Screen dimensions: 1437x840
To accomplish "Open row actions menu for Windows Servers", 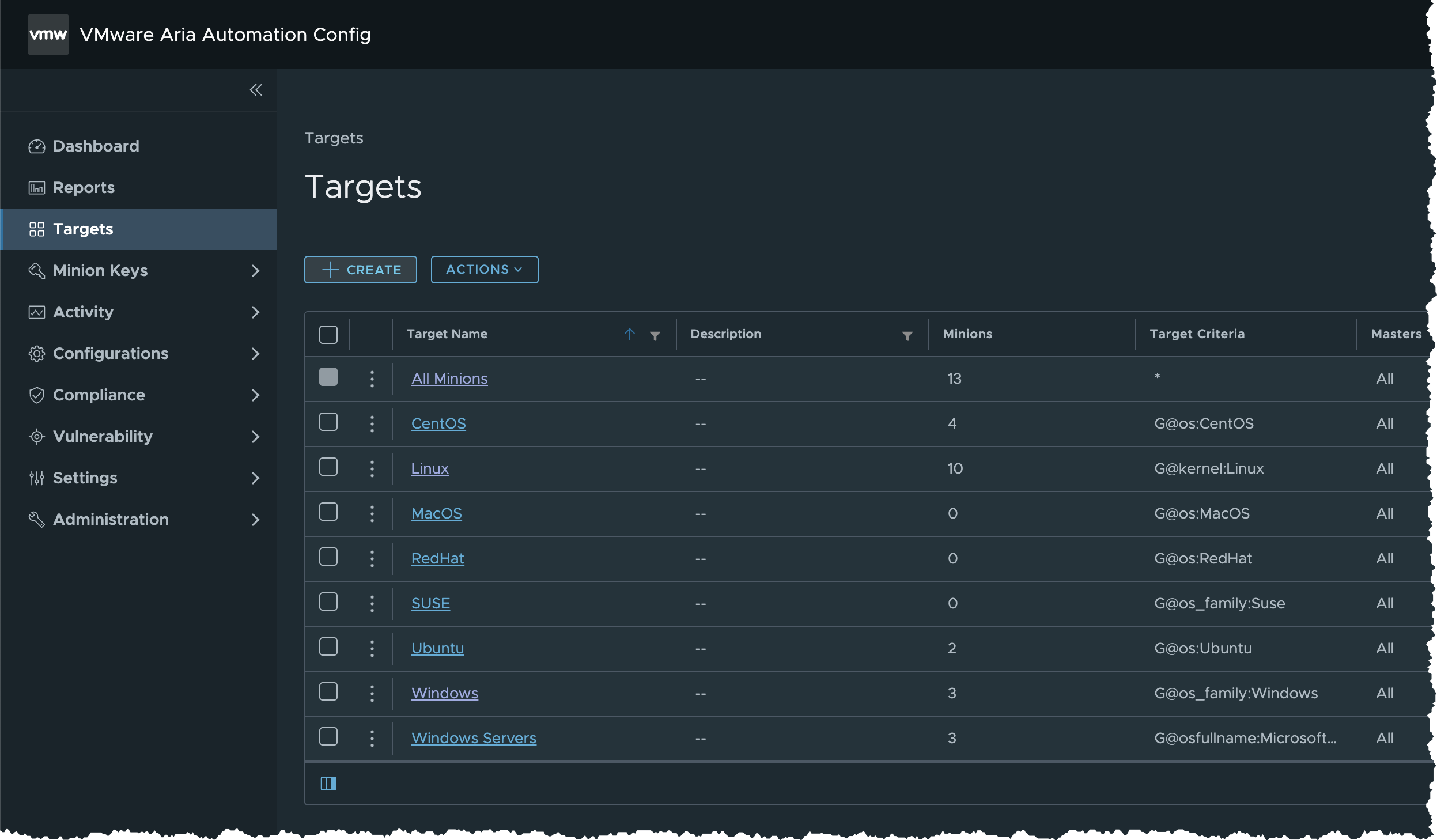I will click(x=372, y=739).
